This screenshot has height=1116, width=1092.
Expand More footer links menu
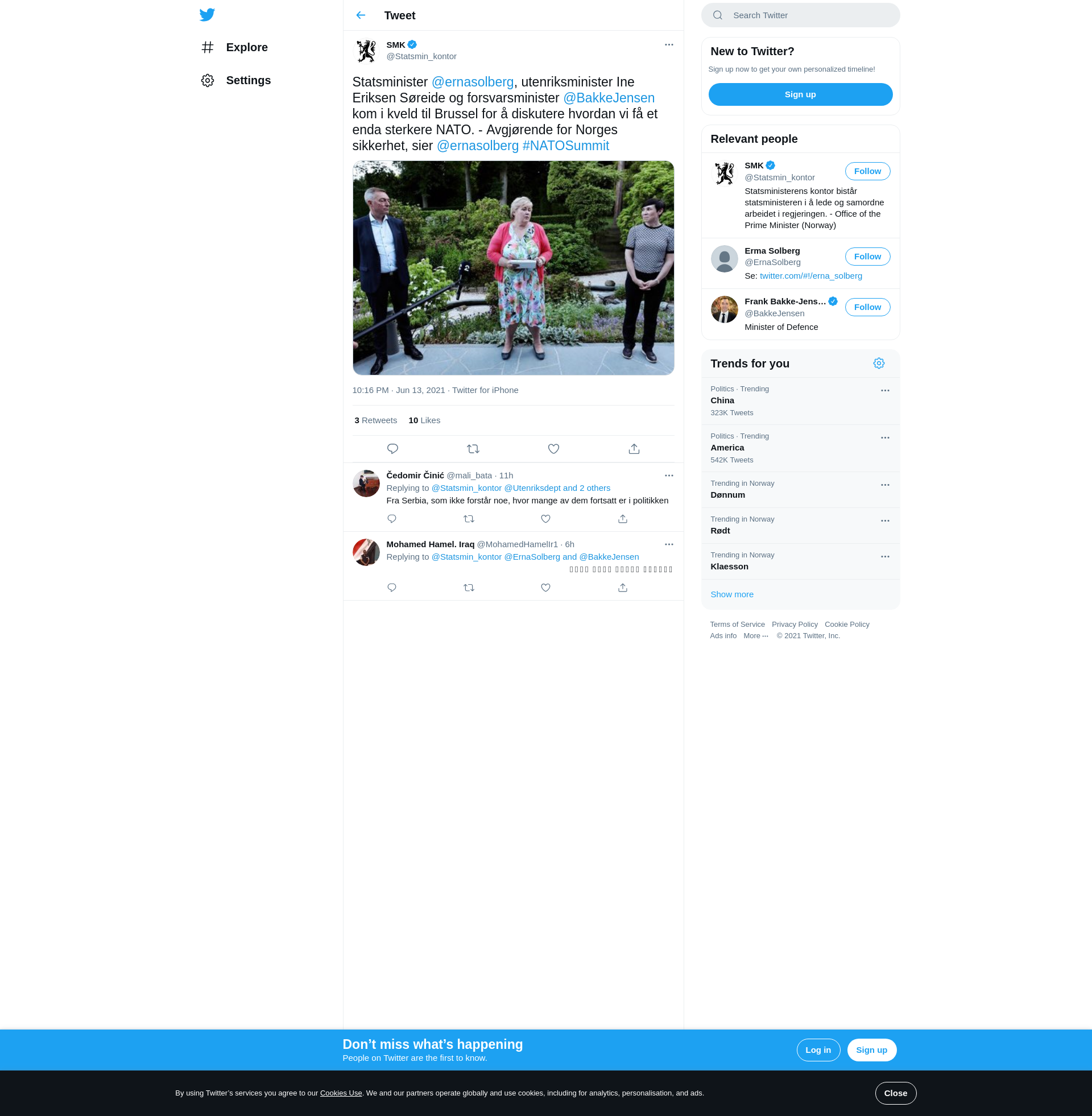tap(755, 636)
